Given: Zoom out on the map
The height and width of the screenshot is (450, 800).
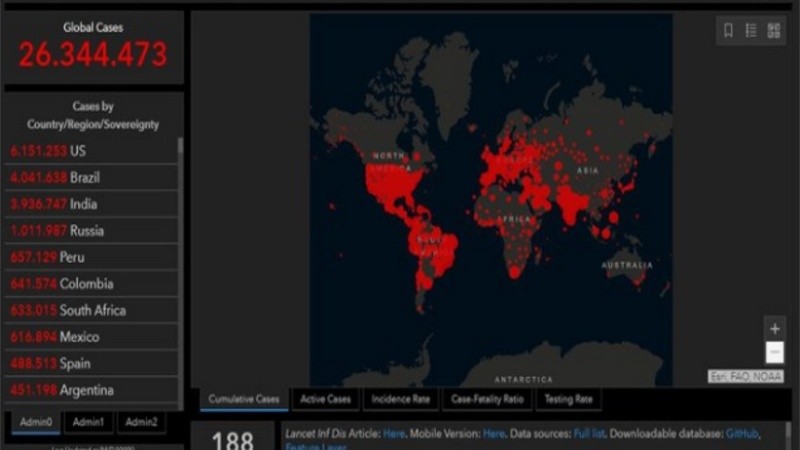Looking at the screenshot, I should coord(774,352).
